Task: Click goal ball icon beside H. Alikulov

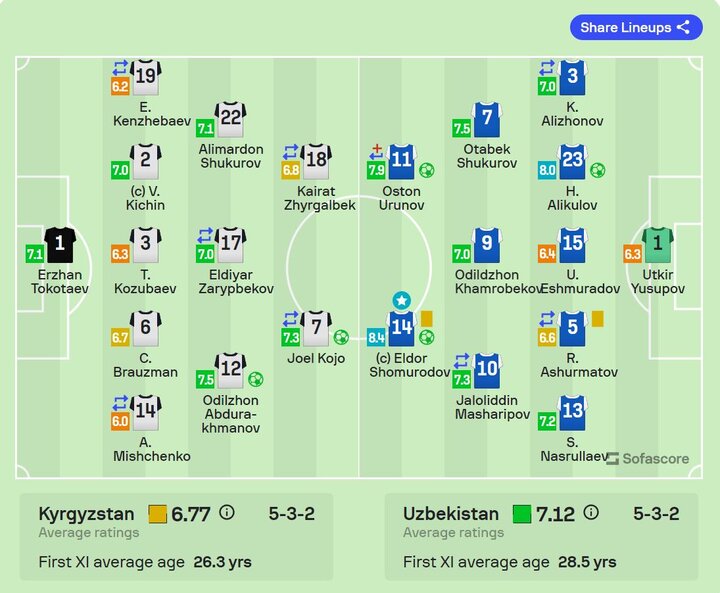Action: click(x=597, y=170)
